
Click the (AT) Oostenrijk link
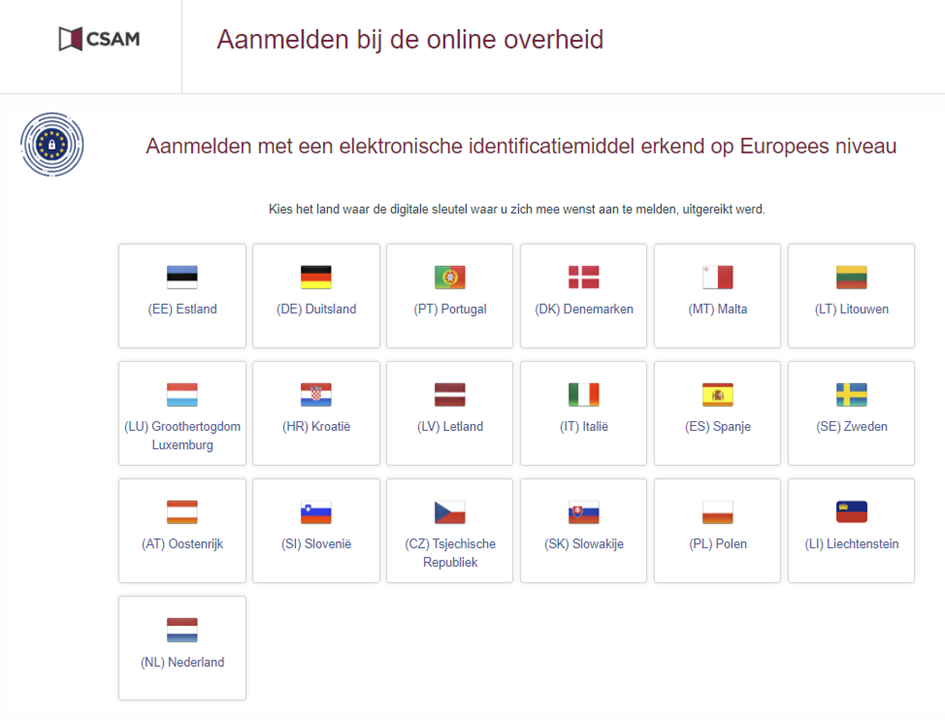click(x=182, y=544)
